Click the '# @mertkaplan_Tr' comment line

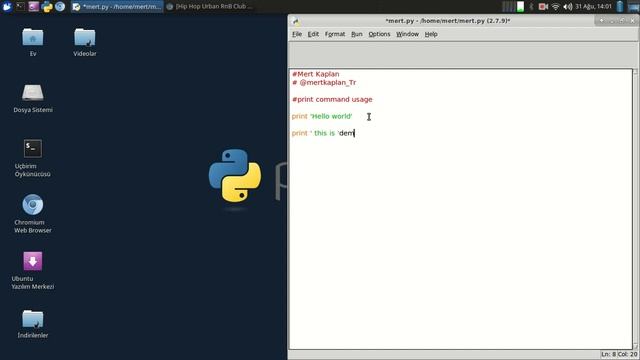click(x=324, y=82)
